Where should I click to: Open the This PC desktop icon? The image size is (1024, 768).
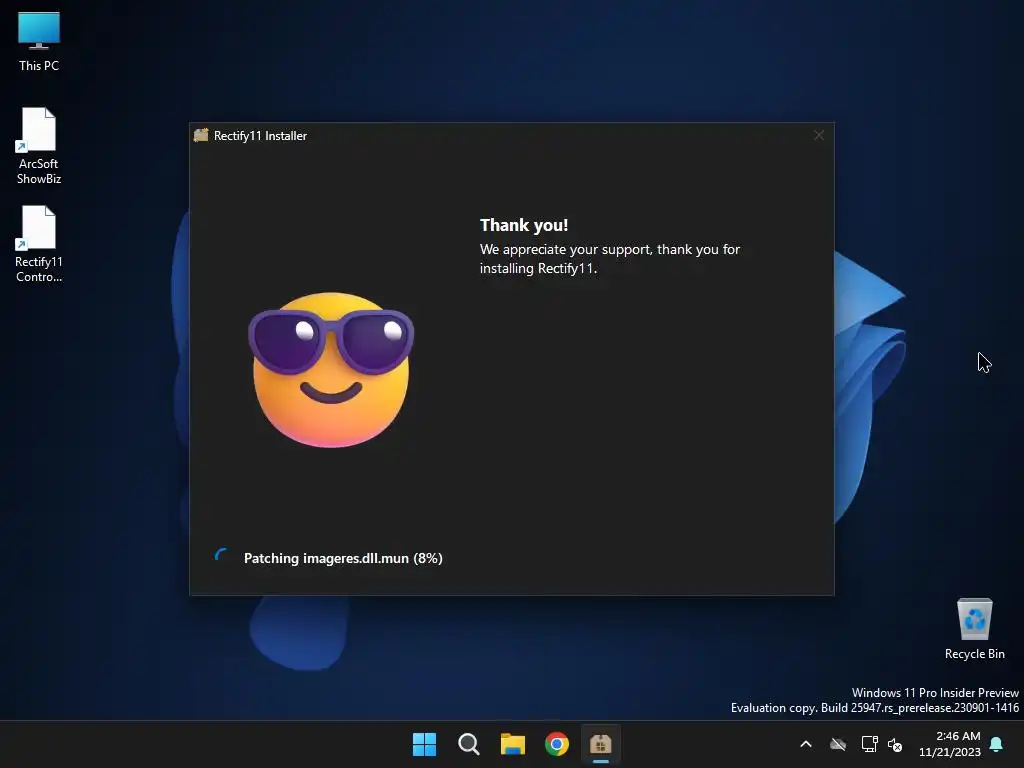pyautogui.click(x=39, y=41)
